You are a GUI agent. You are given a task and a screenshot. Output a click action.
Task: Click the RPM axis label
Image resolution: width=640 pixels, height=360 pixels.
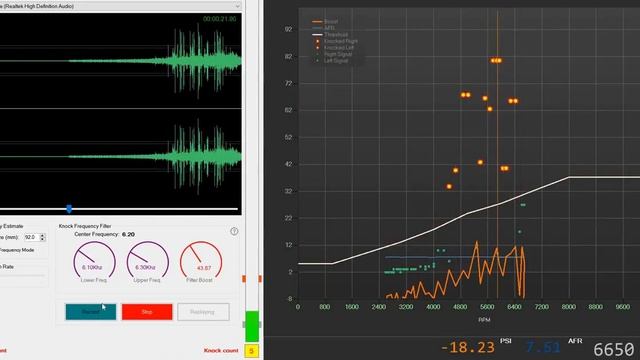point(484,320)
